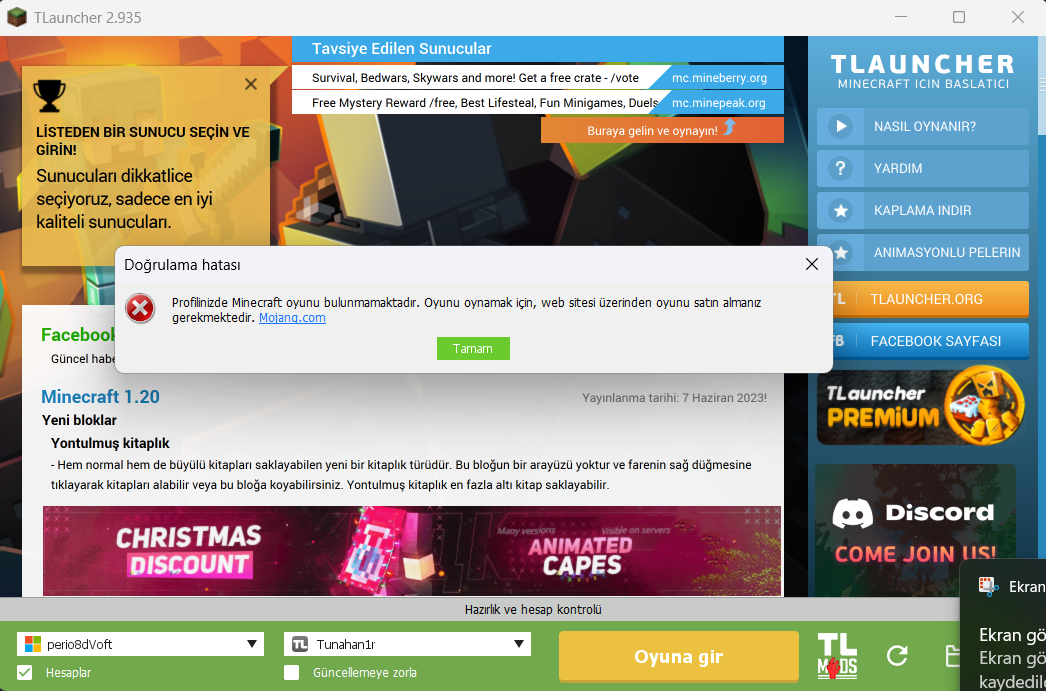Click the Survival, Bedwars, Skywars server row

pyautogui.click(x=538, y=77)
